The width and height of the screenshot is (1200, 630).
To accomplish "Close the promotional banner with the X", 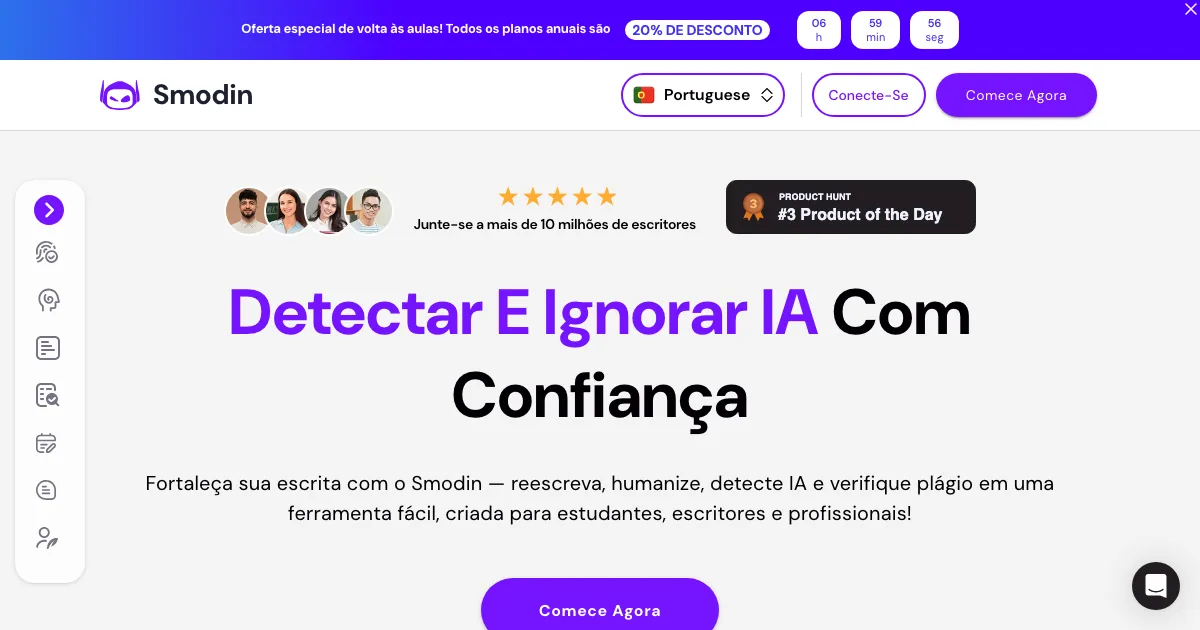I will click(1190, 8).
